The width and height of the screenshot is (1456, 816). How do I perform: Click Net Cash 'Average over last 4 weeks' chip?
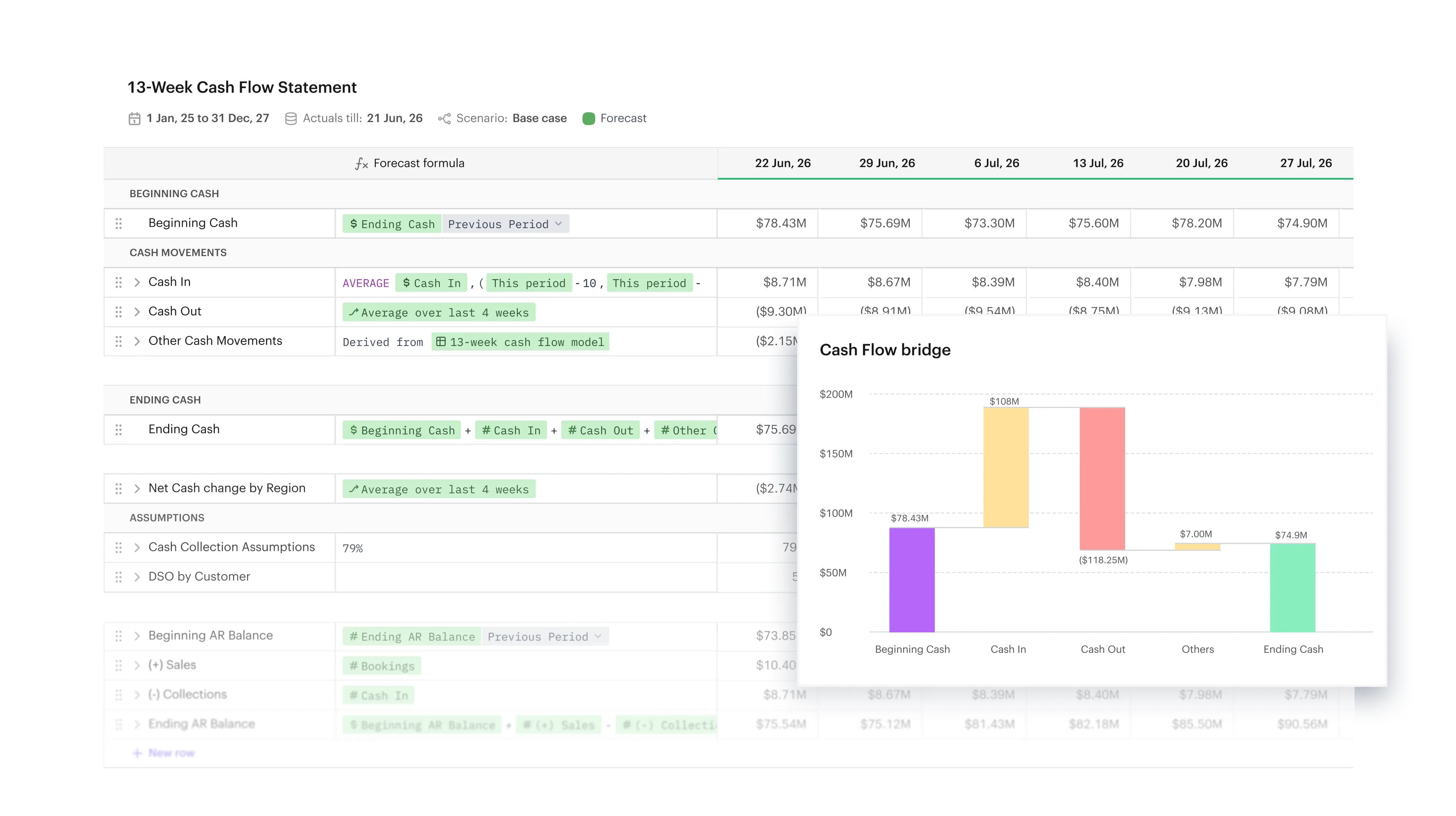click(438, 489)
